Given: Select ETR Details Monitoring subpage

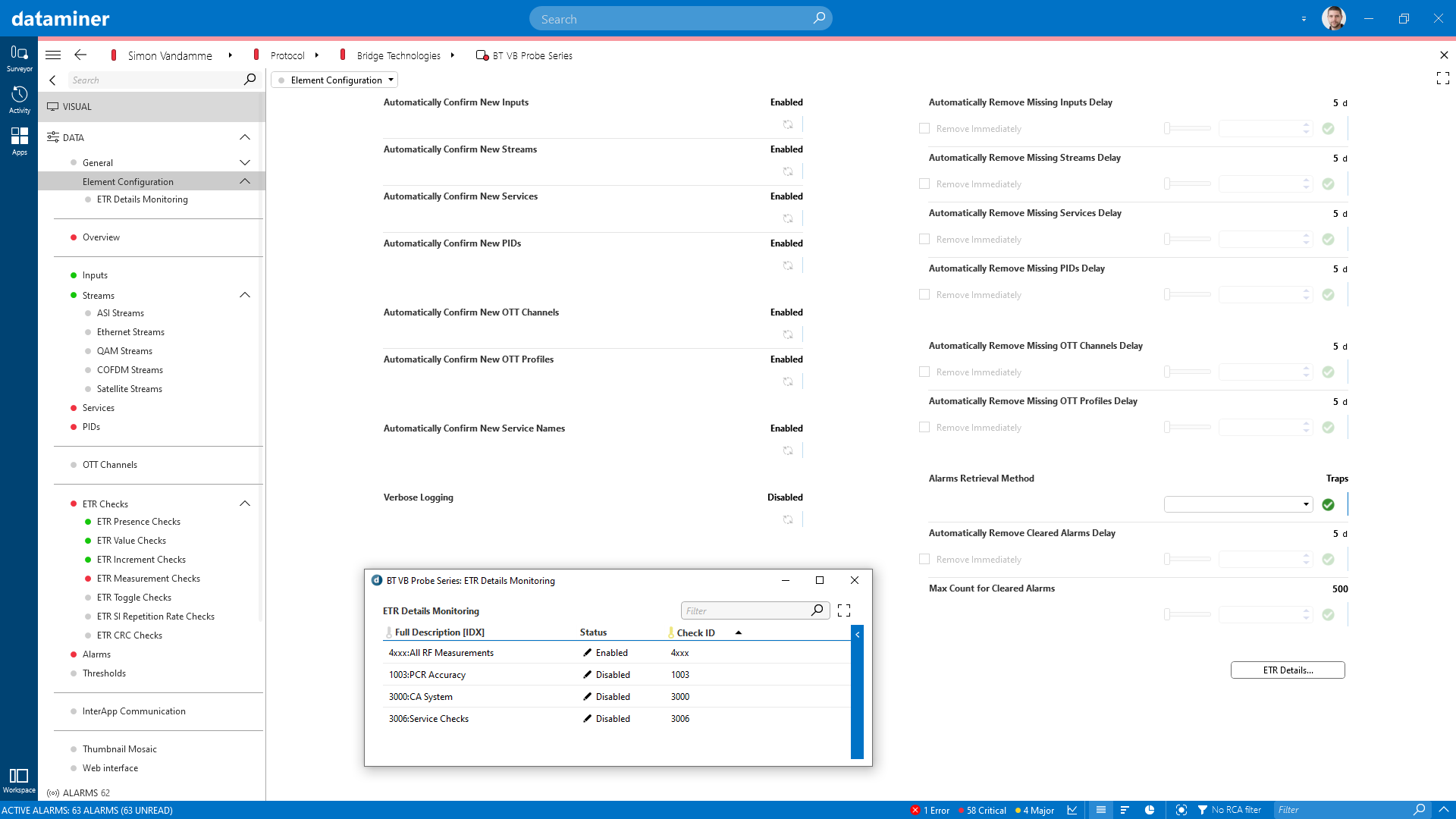Looking at the screenshot, I should tap(142, 199).
